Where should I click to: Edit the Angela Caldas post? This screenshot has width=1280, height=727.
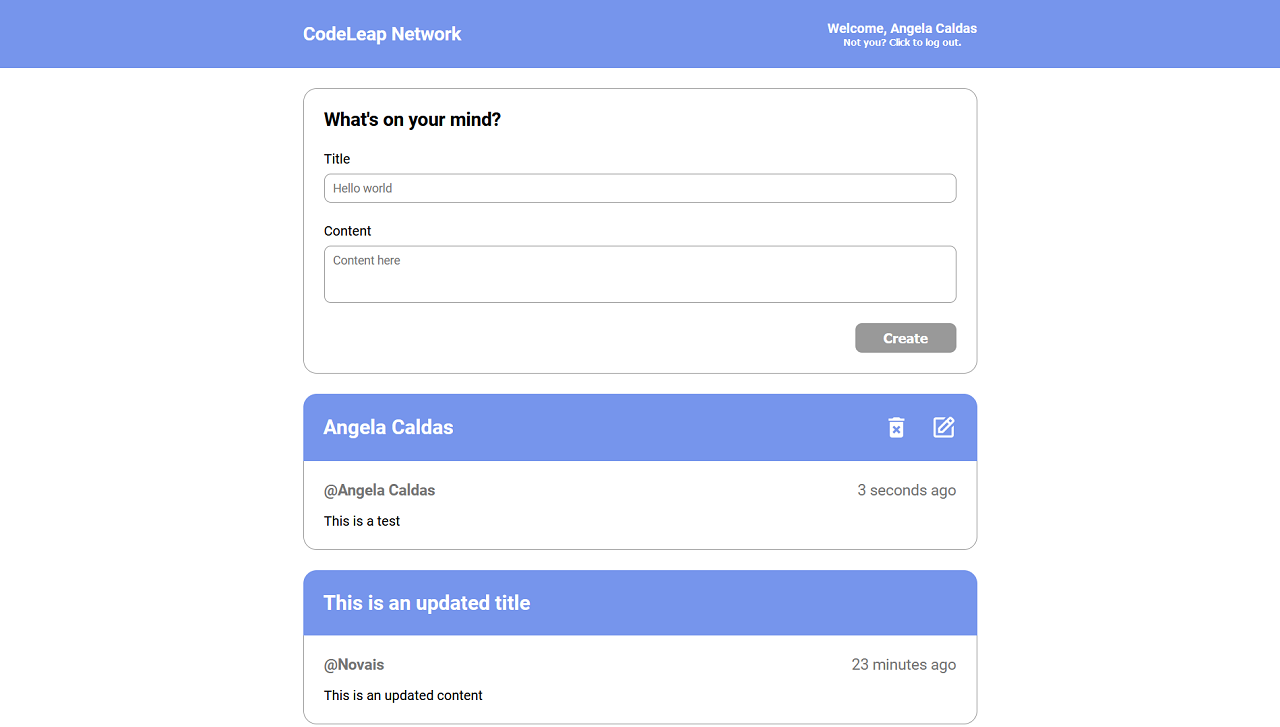coord(944,427)
